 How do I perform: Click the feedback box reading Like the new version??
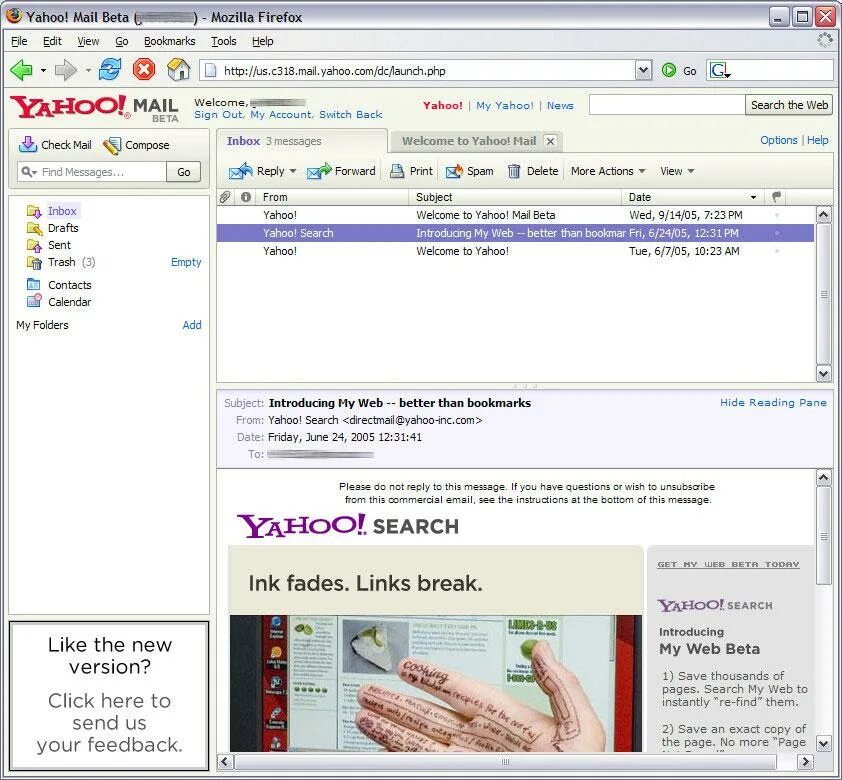coord(109,695)
